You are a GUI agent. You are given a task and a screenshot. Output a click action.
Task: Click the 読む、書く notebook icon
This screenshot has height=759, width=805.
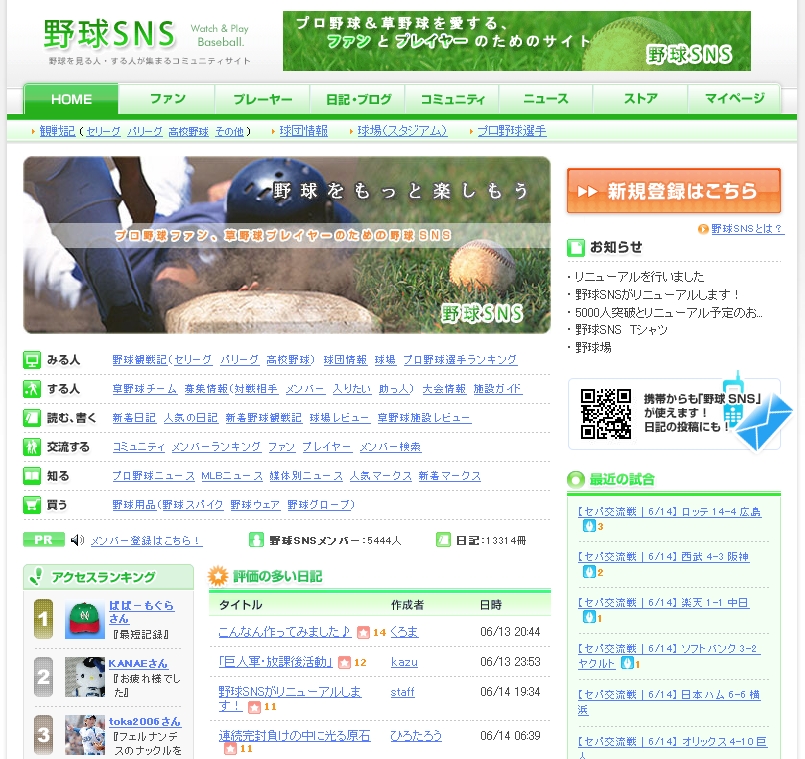[x=31, y=418]
